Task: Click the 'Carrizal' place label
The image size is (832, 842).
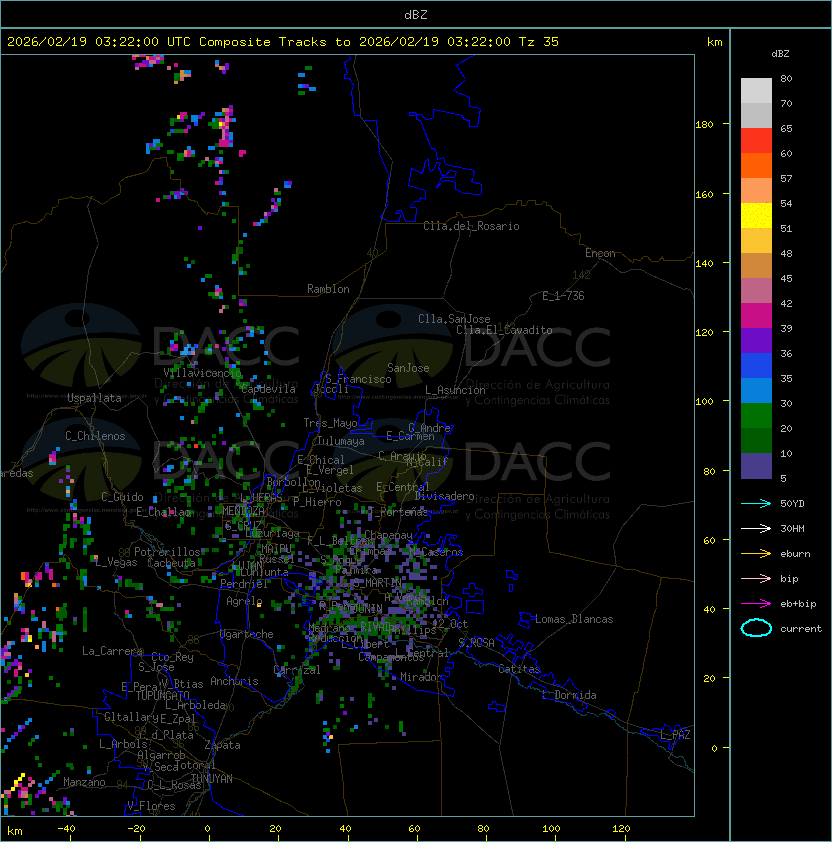Action: [x=297, y=670]
